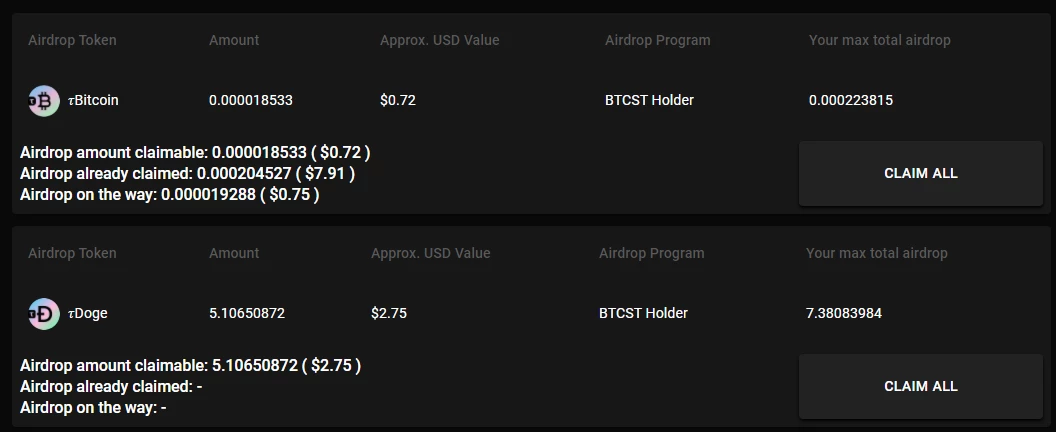Claim all τDoge airdrop

click(x=920, y=386)
